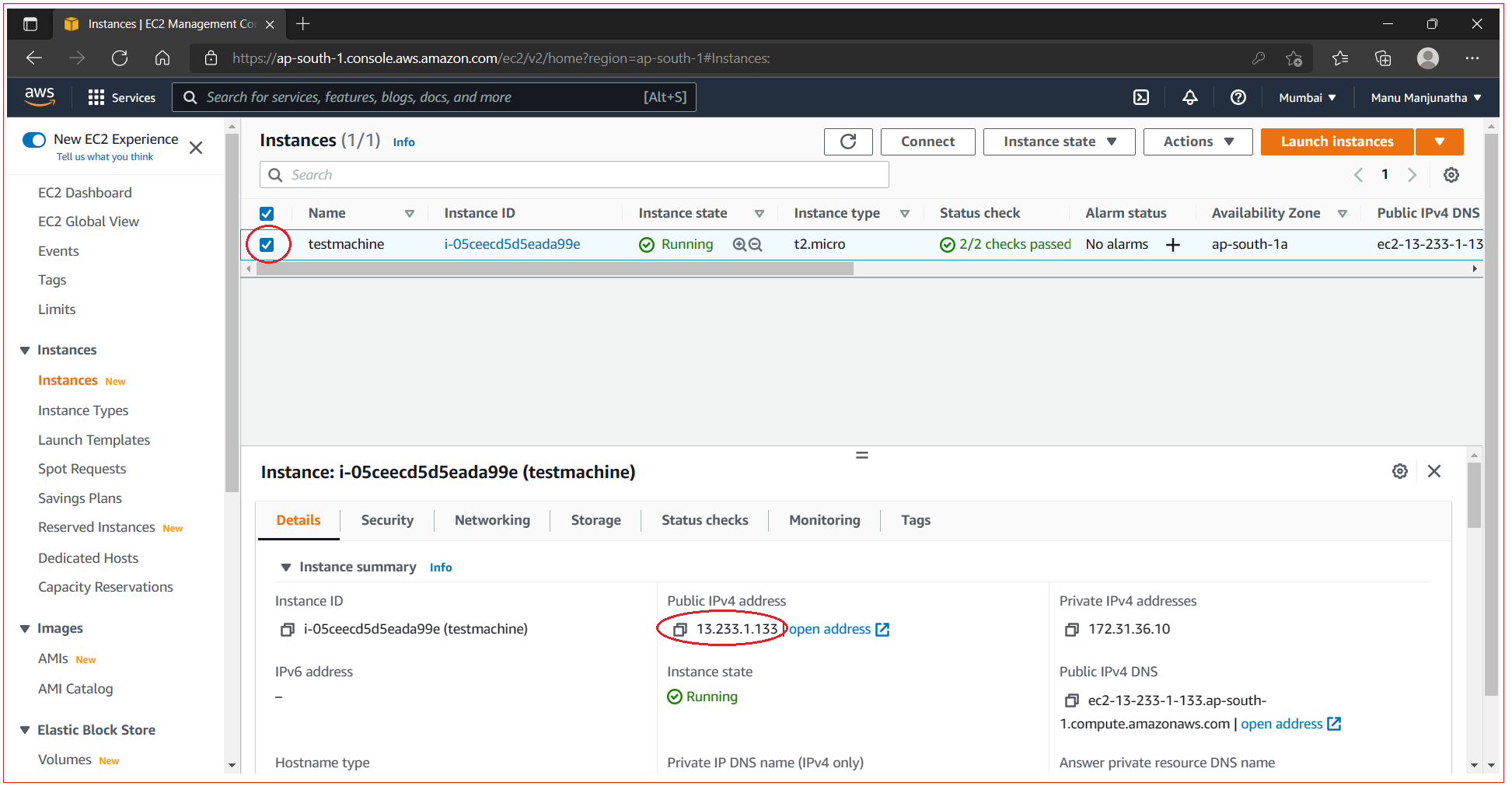Switch to the Networking tab
The width and height of the screenshot is (1512, 786).
(x=492, y=520)
